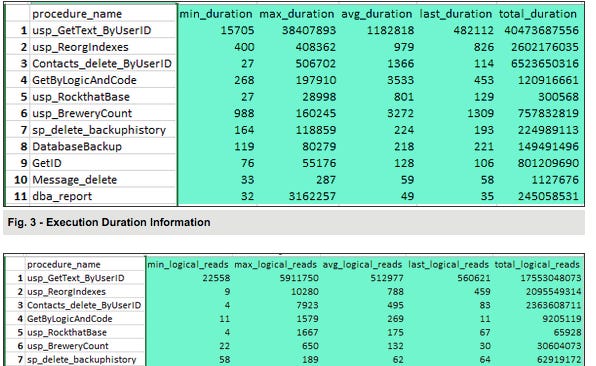Click sp_delete_backuphistory in the logical reads table
596x366 pixels.
click(x=81, y=360)
